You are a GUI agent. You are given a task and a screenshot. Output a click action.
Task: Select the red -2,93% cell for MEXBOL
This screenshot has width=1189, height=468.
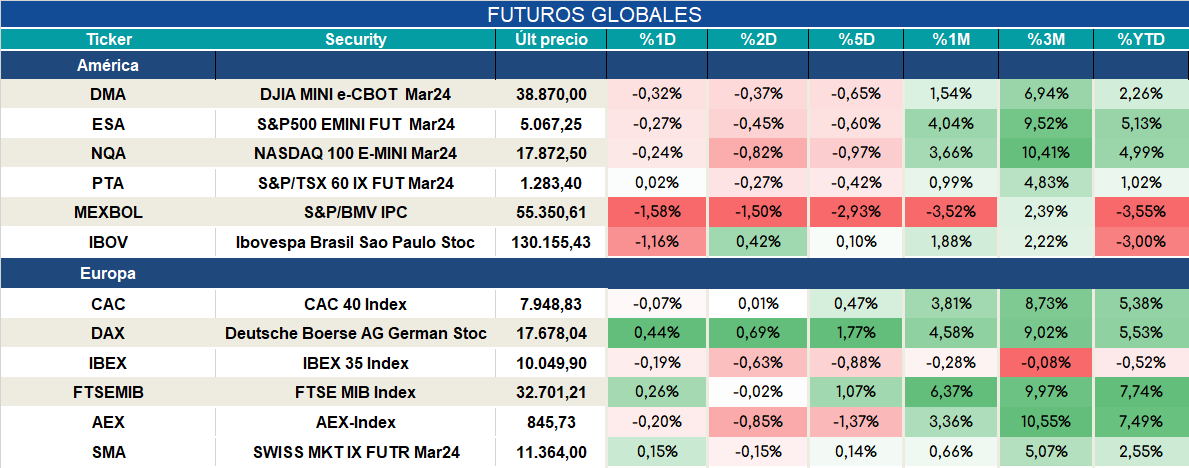pyautogui.click(x=855, y=213)
